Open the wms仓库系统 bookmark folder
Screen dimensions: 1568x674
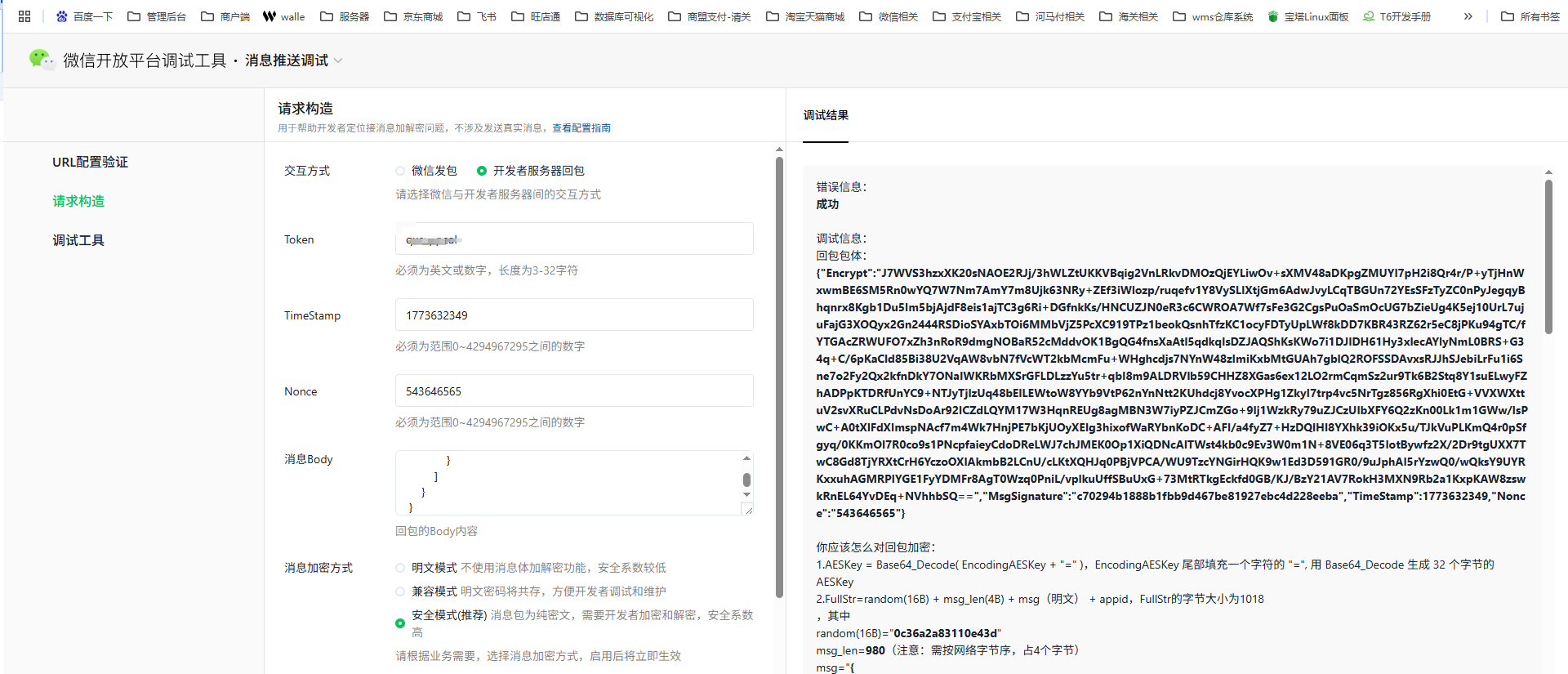(x=1213, y=16)
